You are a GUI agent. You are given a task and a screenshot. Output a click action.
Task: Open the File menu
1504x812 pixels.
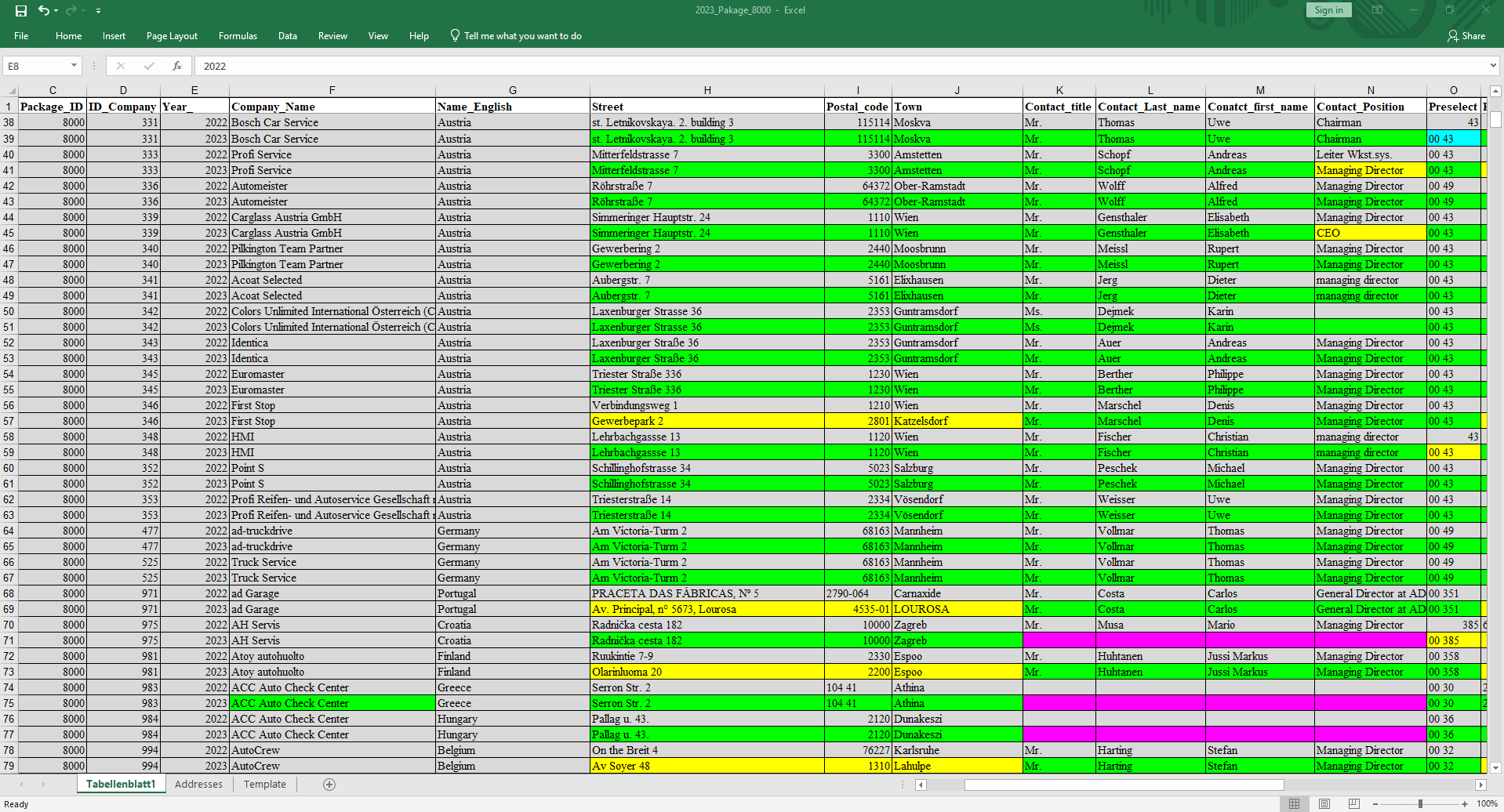[21, 36]
